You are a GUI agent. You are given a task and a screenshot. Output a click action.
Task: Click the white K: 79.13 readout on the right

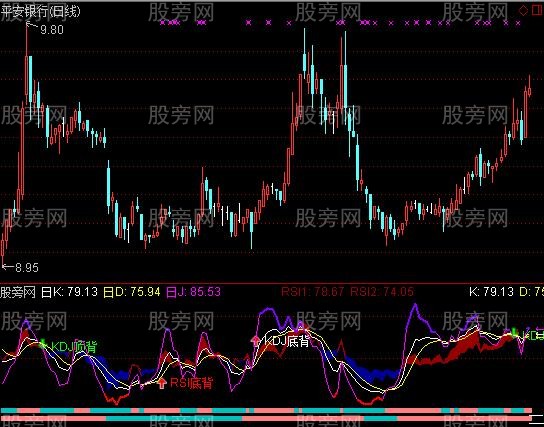pyautogui.click(x=491, y=292)
